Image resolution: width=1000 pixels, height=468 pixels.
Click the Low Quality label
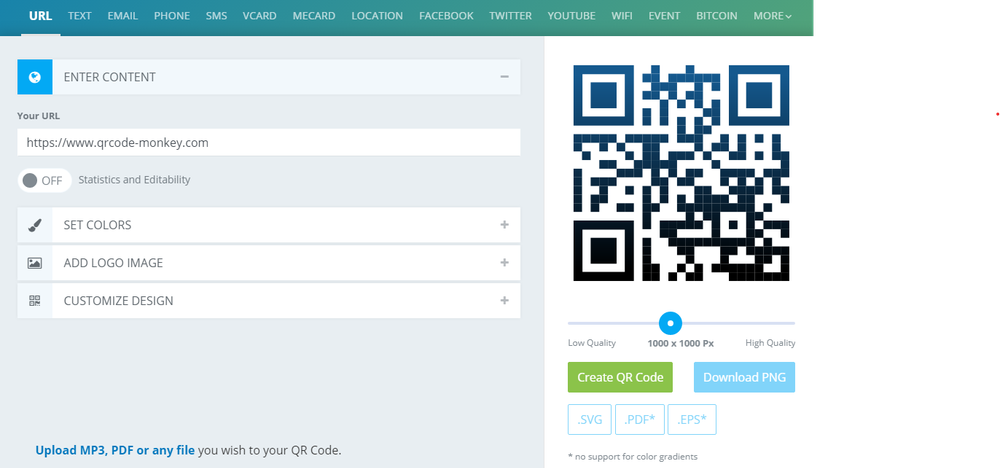[x=592, y=343]
